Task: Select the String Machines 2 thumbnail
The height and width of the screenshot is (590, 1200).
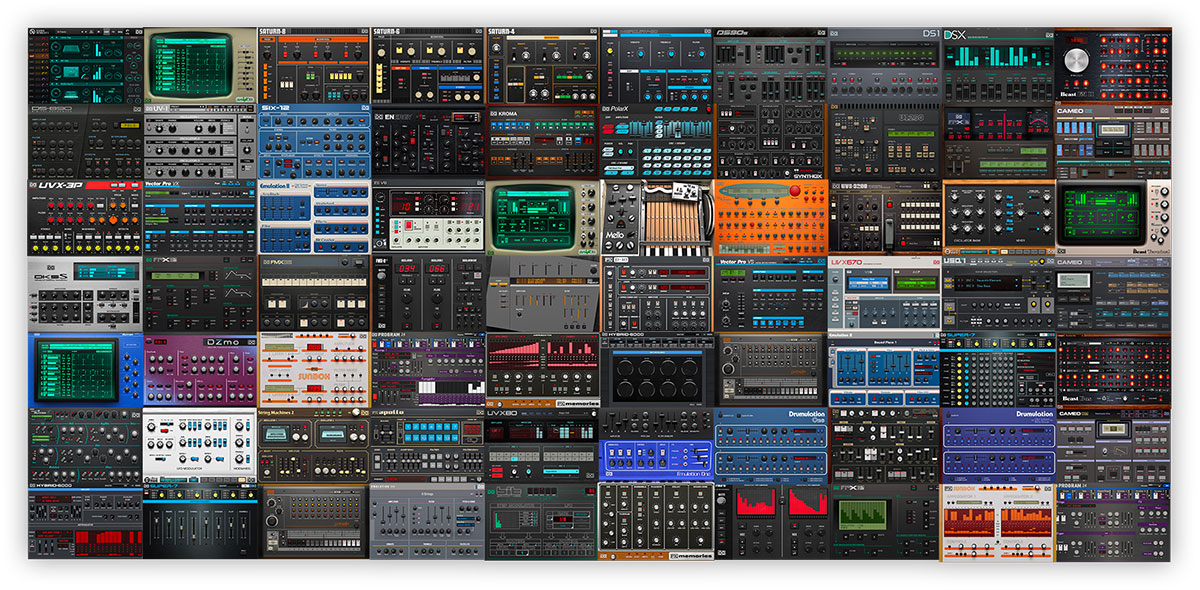Action: pos(314,446)
